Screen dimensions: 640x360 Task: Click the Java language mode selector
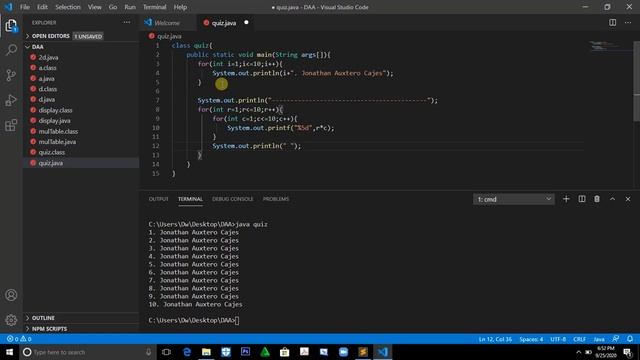(599, 339)
